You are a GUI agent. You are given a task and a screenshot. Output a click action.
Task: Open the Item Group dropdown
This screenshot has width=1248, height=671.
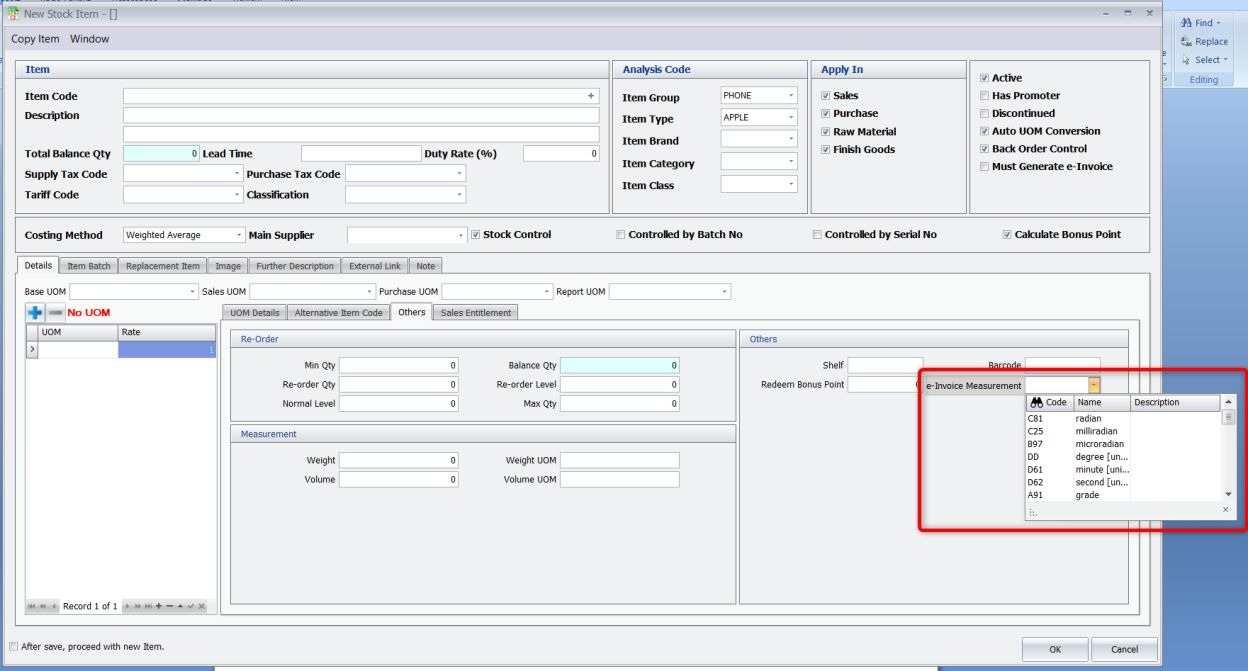(x=791, y=96)
